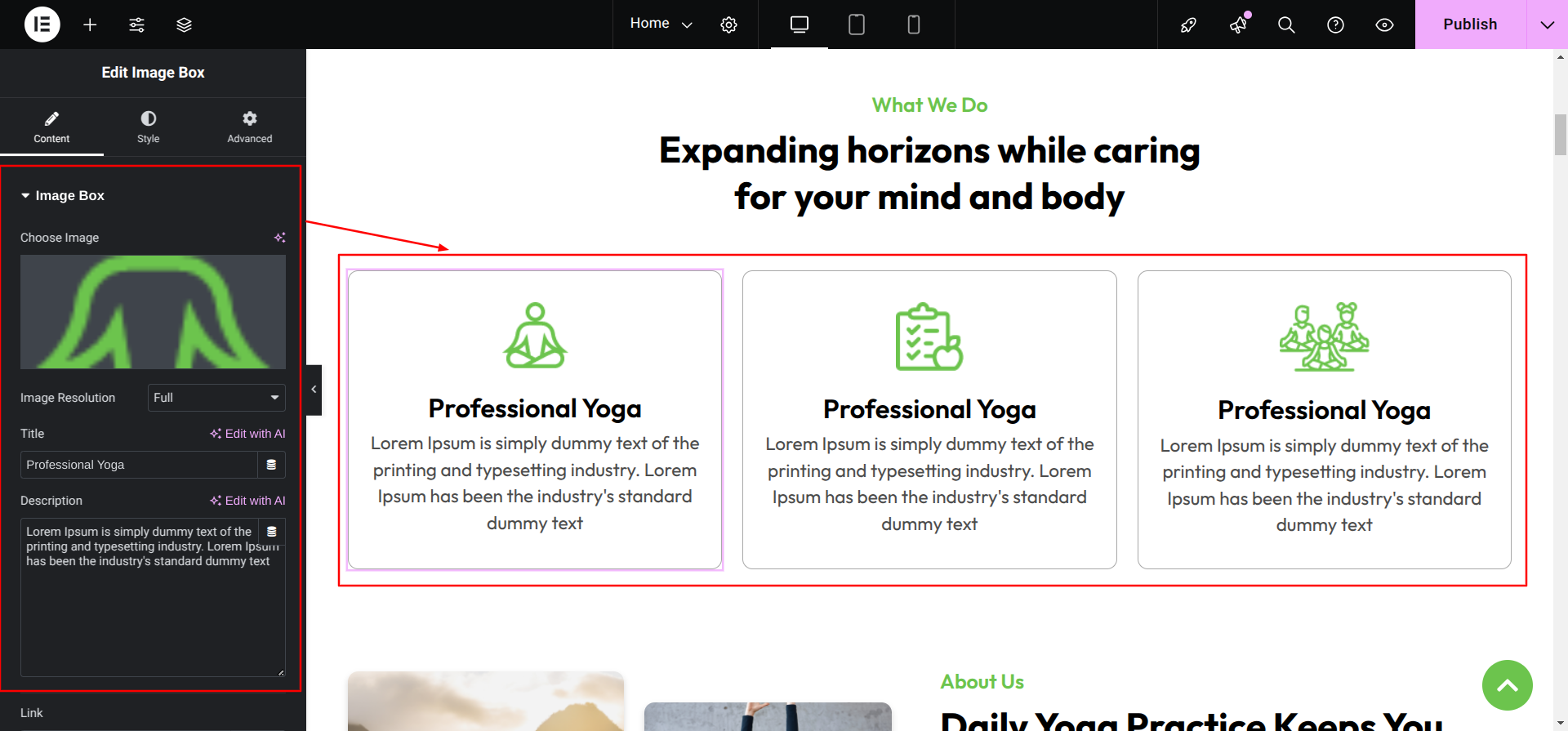Viewport: 1568px width, 731px height.
Task: Open the Finder search icon
Action: pos(1286,25)
